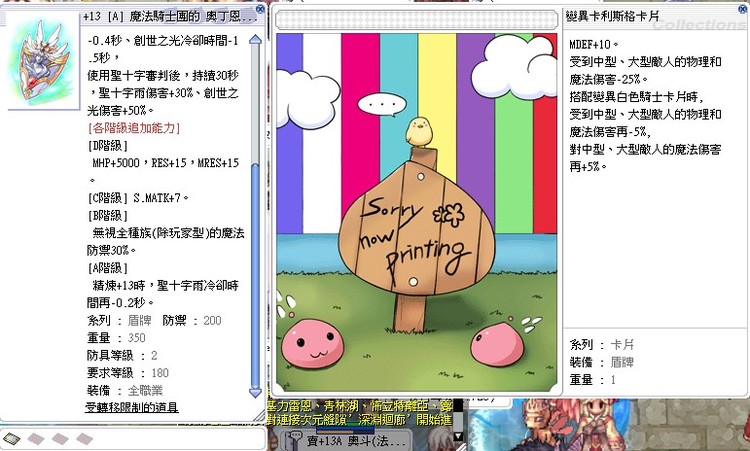Click the line 無視全種族(除玩家型)的魔法
Viewport: 750px width, 451px height.
[168, 233]
